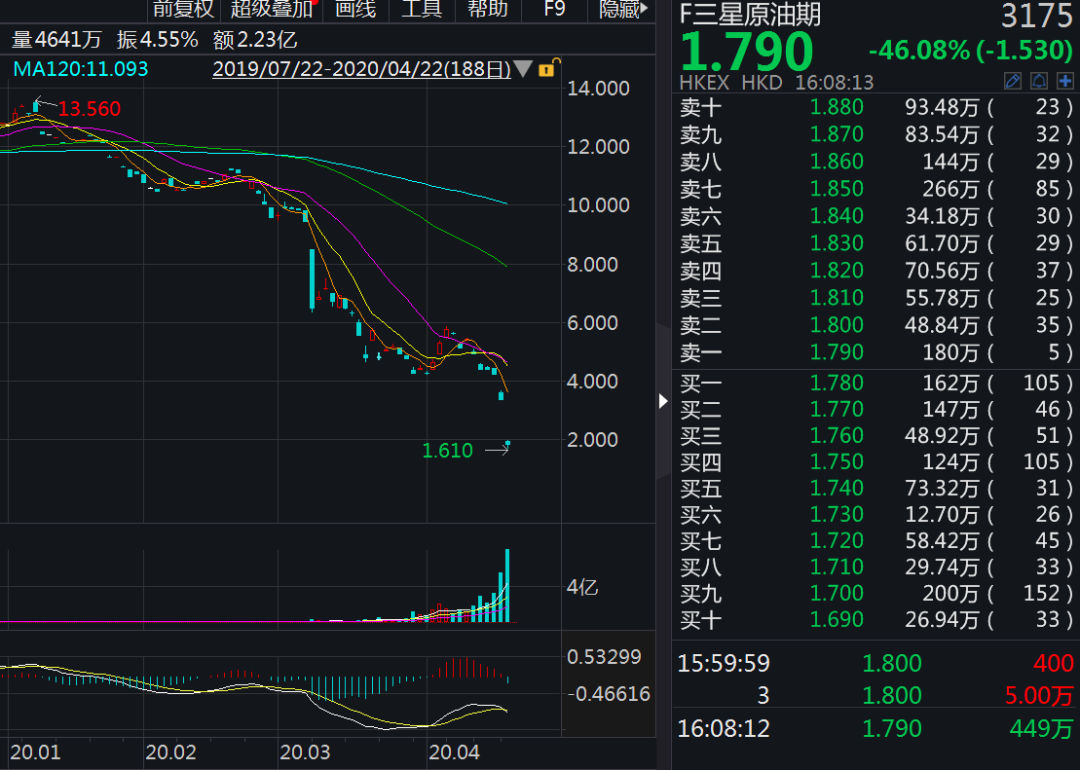Select the 卖二 ask row at 1.800
Viewport: 1080px width, 770px height.
point(875,325)
